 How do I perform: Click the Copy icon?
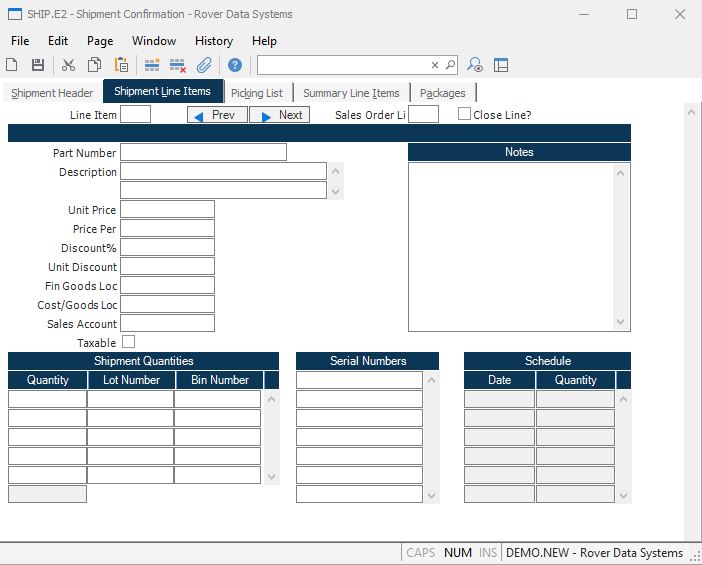click(94, 65)
